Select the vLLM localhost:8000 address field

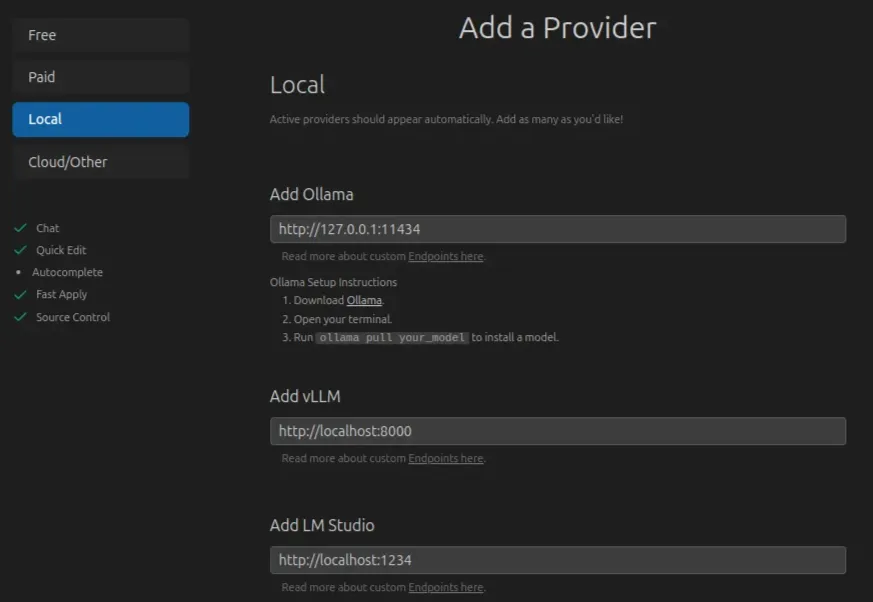point(556,431)
